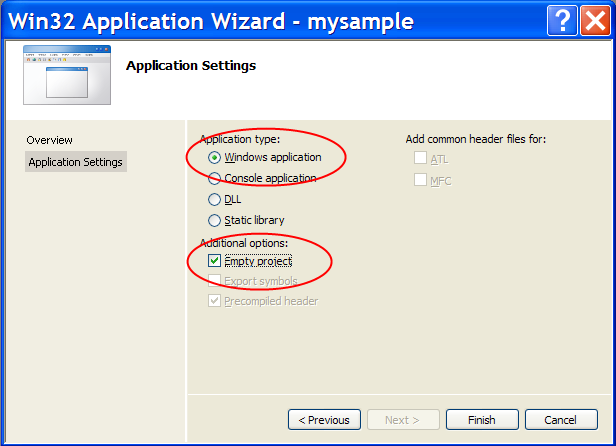Open the Overview wizard page
This screenshot has height=446, width=616.
pos(50,140)
